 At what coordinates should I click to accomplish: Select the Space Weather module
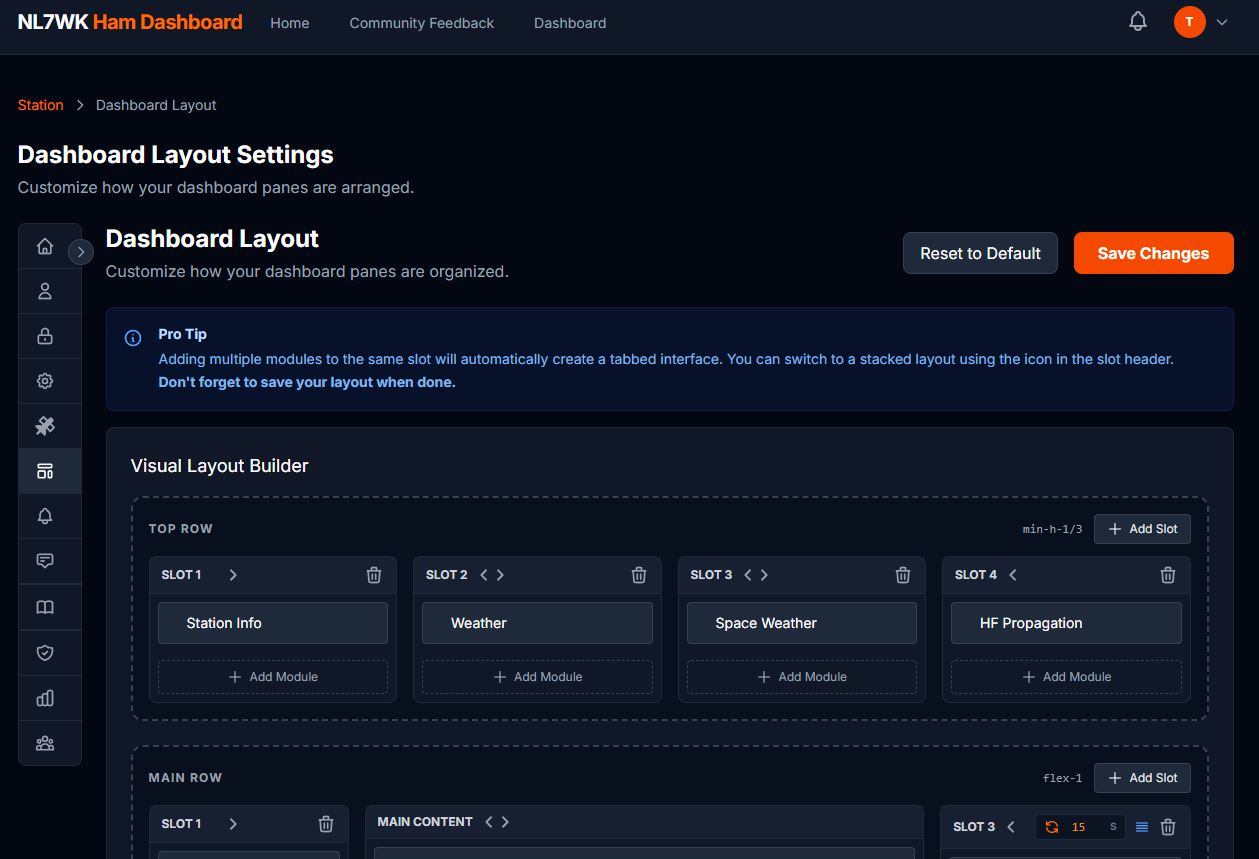pyautogui.click(x=802, y=623)
